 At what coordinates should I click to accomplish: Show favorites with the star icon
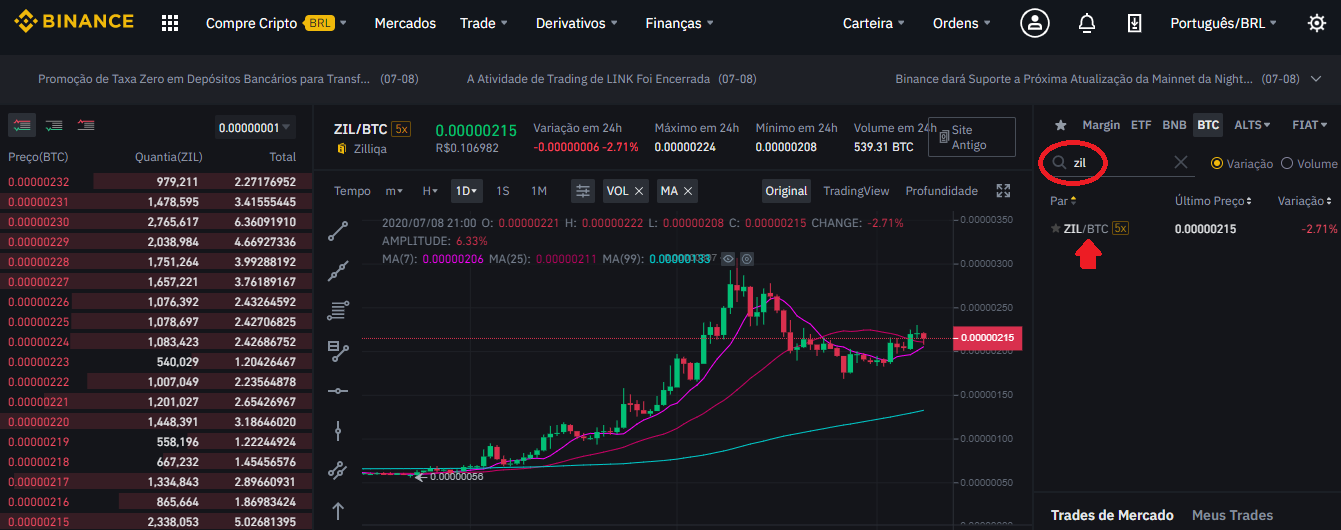(1061, 125)
